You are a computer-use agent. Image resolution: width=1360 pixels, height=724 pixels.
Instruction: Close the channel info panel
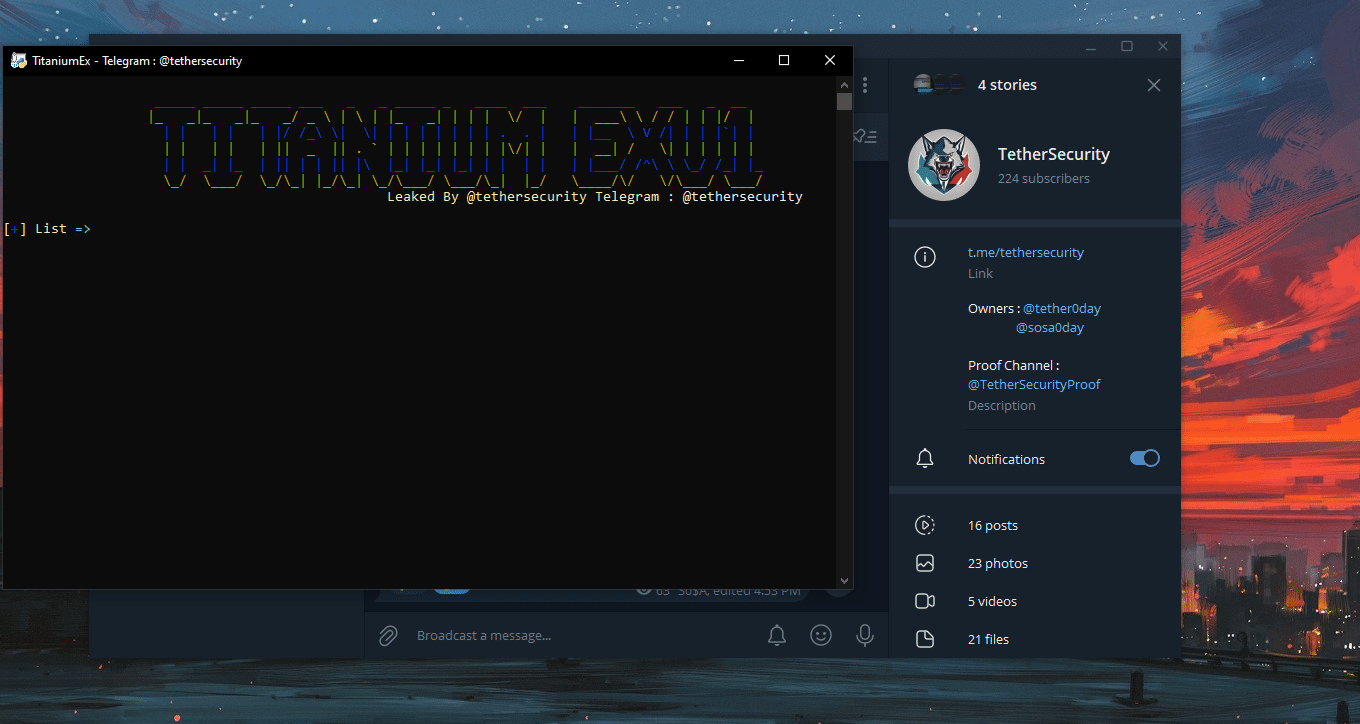point(1154,85)
